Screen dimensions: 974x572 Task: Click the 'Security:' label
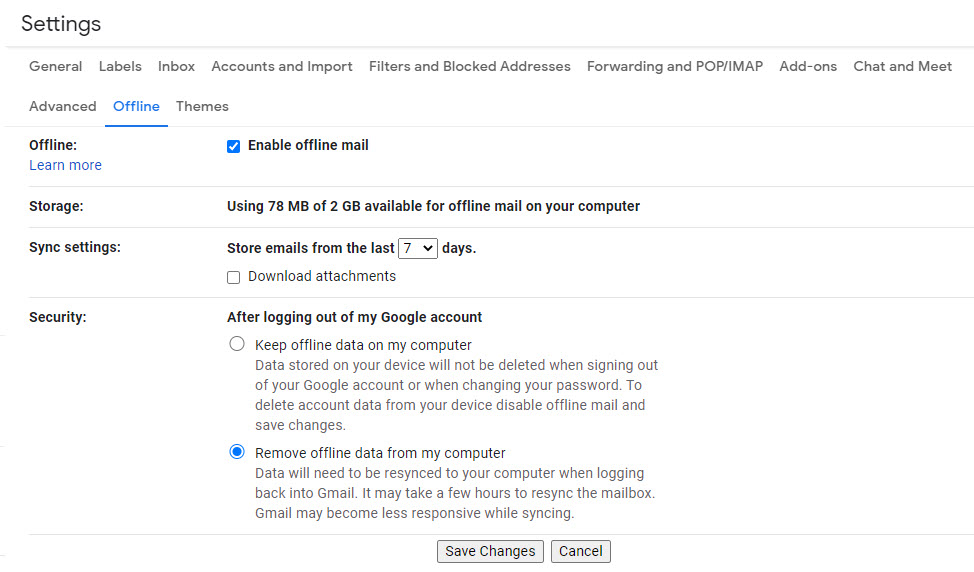pyautogui.click(x=58, y=317)
